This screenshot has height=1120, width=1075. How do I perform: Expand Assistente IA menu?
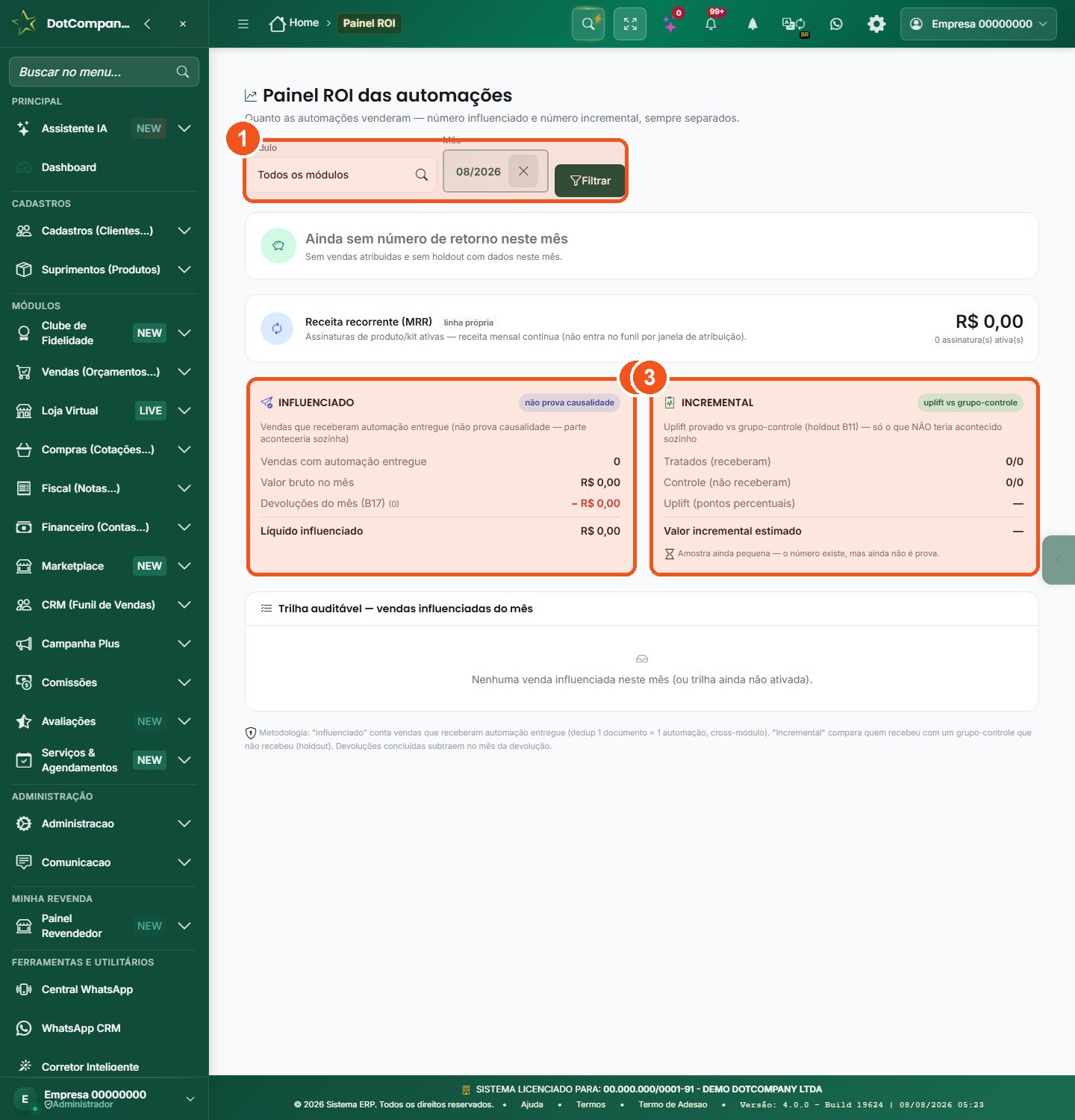tap(104, 128)
